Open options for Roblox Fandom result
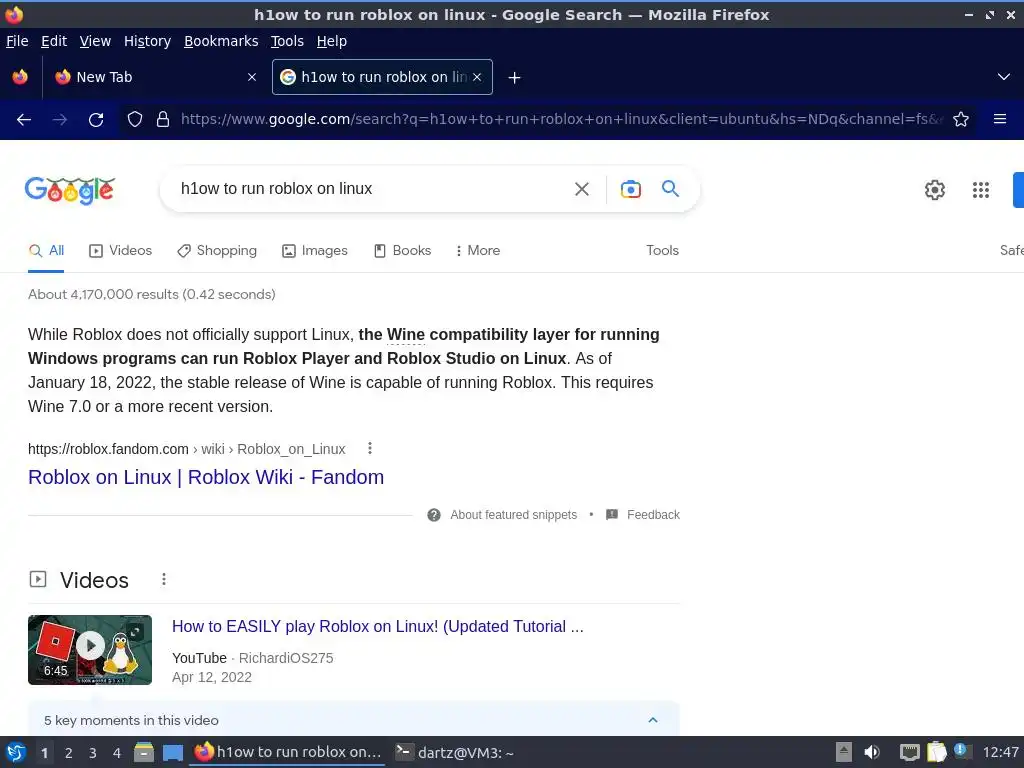 click(370, 448)
